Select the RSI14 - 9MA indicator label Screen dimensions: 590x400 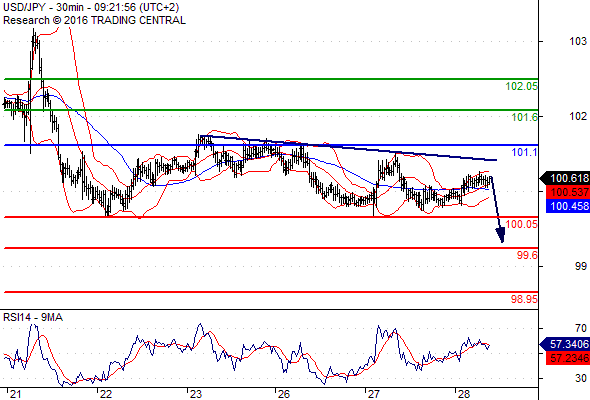coord(33,318)
